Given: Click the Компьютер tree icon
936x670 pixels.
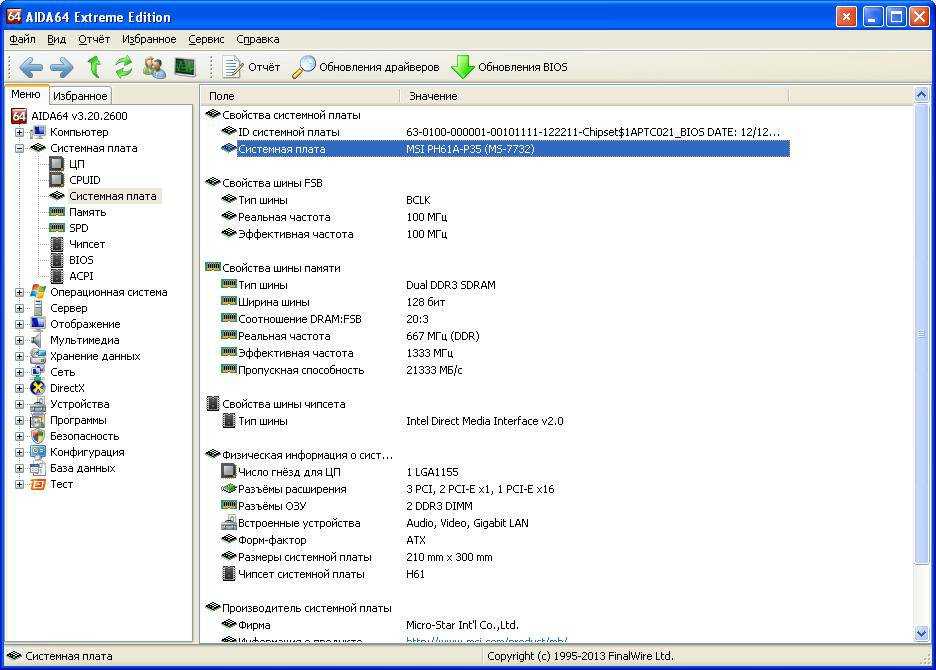Looking at the screenshot, I should coord(38,132).
